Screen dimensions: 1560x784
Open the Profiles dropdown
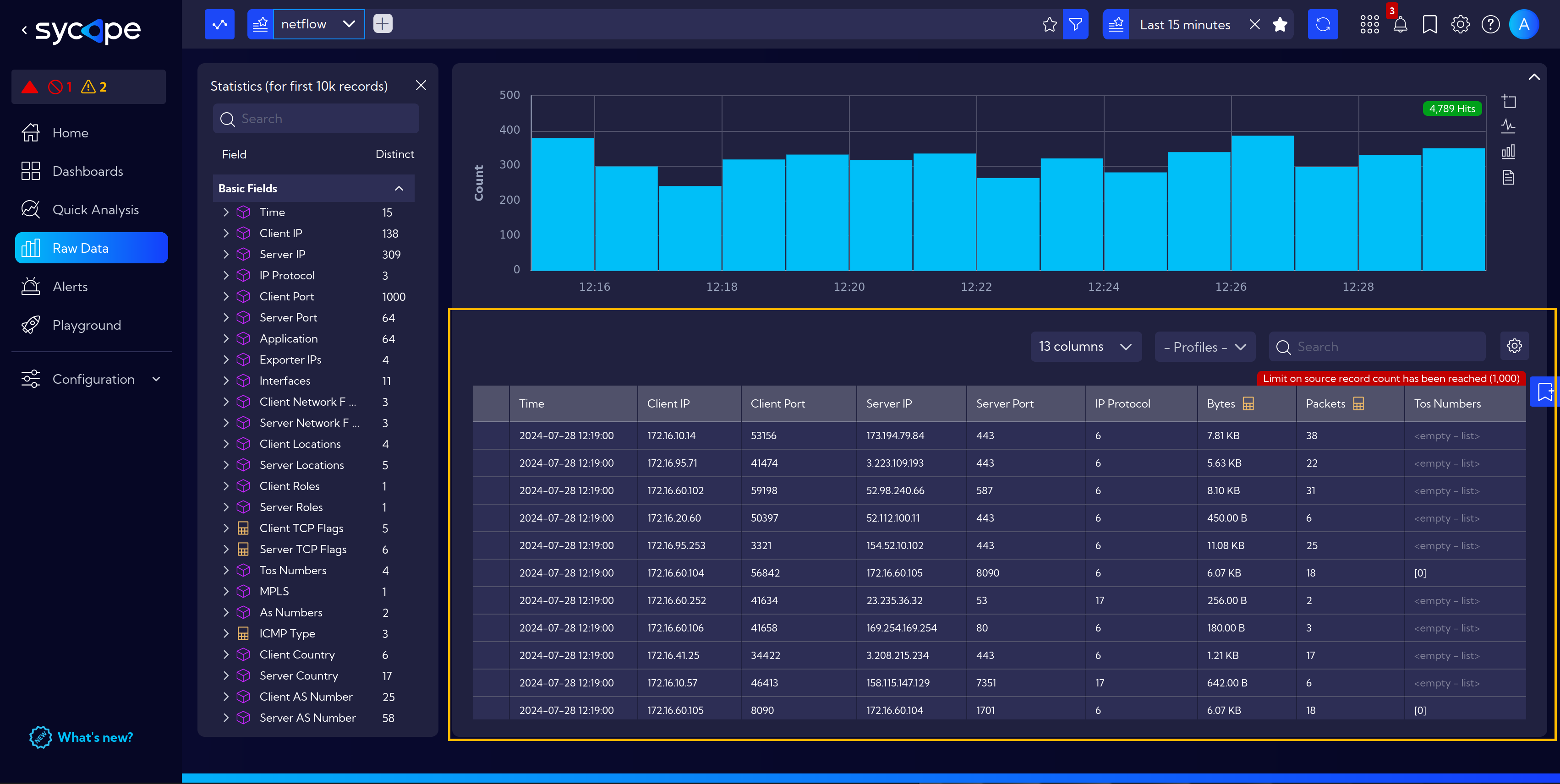1204,347
